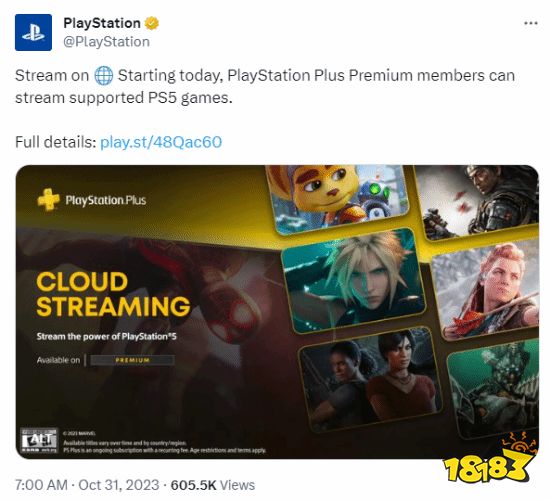The image size is (550, 500).
Task: Select the Ghost of Tsushima samurai thumbnail
Action: point(478,202)
